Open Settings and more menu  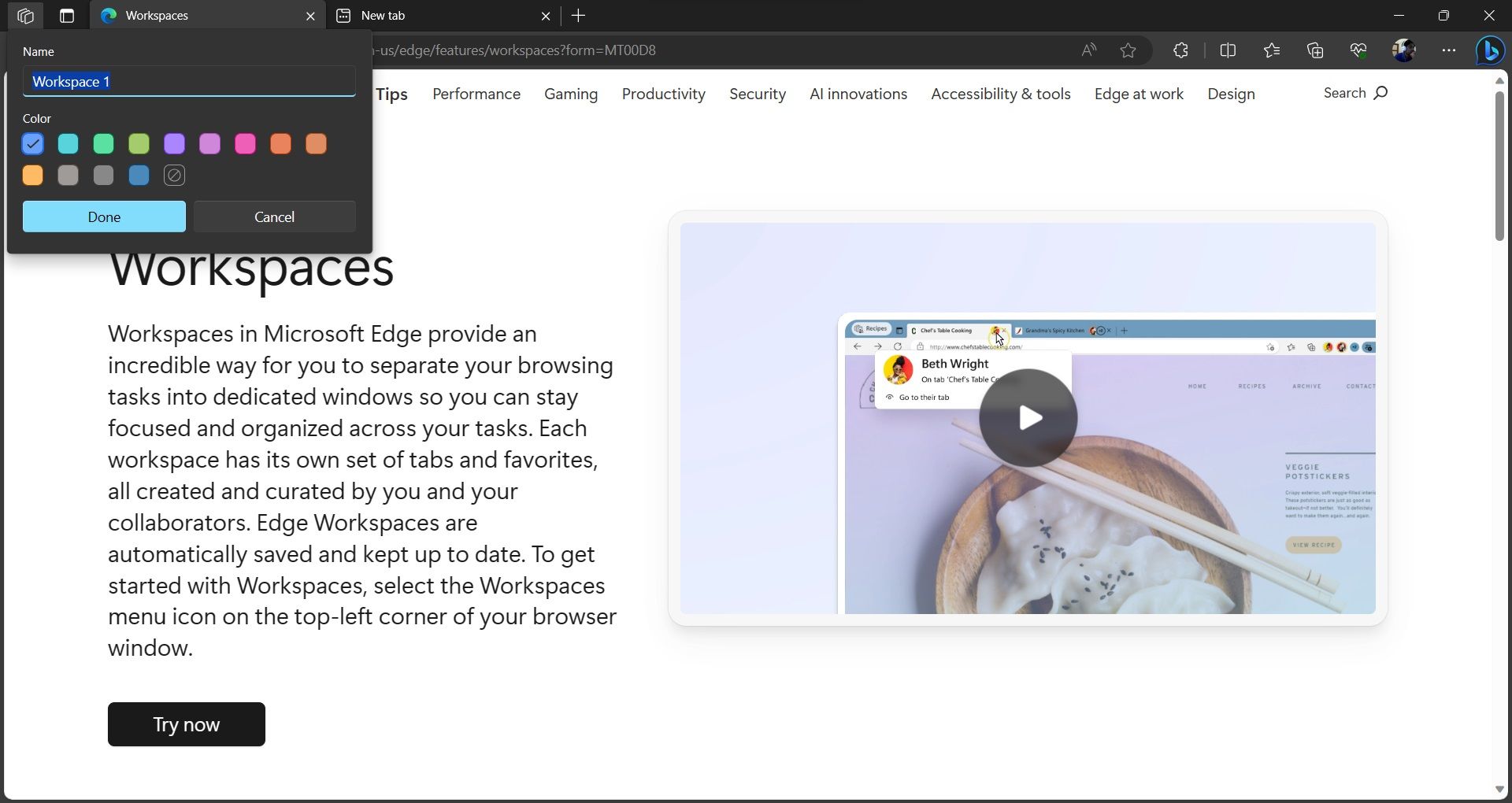(x=1449, y=50)
